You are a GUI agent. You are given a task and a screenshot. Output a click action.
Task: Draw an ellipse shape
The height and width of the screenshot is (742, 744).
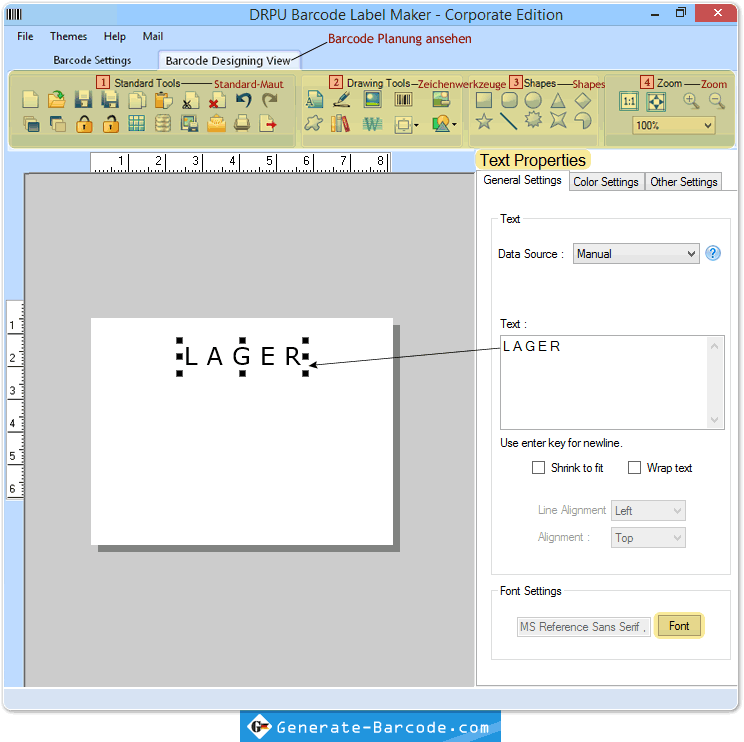pos(533,100)
